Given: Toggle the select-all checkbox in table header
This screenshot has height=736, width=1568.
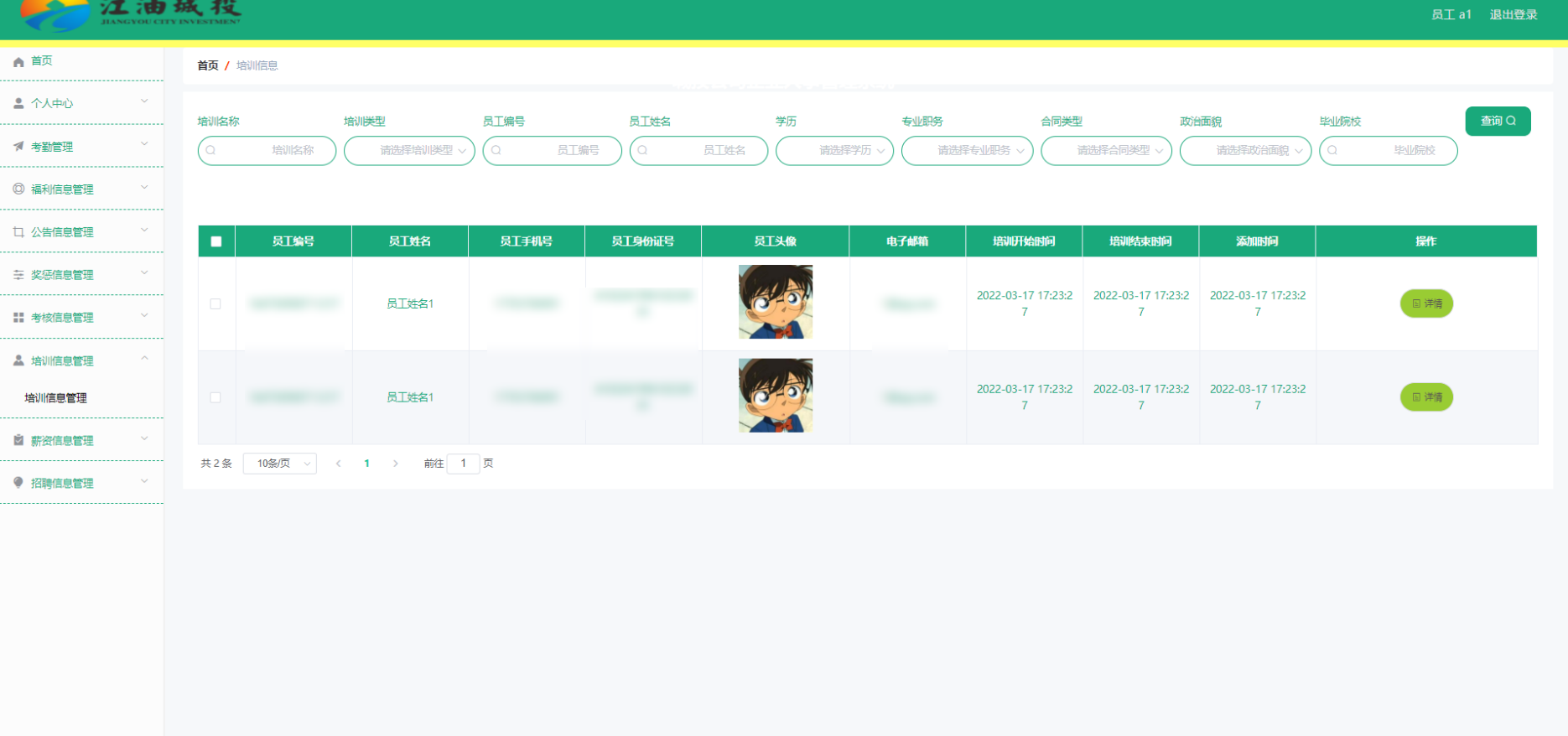Looking at the screenshot, I should click(x=216, y=241).
